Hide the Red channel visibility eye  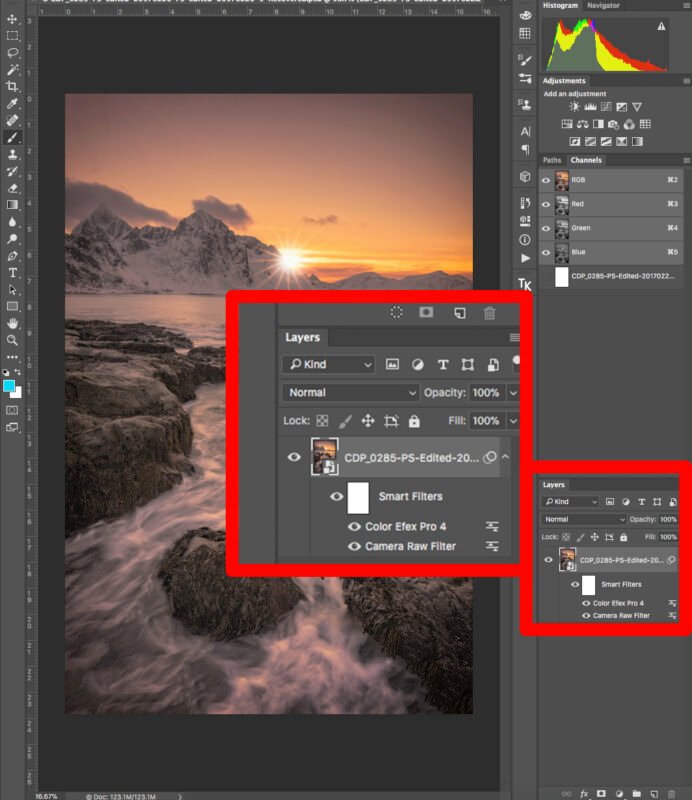pyautogui.click(x=546, y=204)
